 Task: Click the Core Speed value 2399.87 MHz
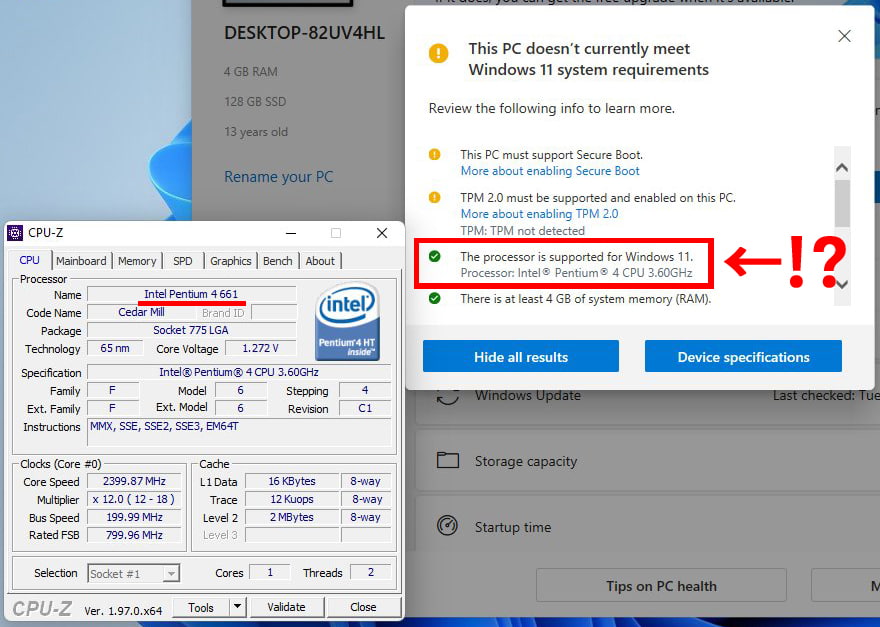pyautogui.click(x=135, y=481)
